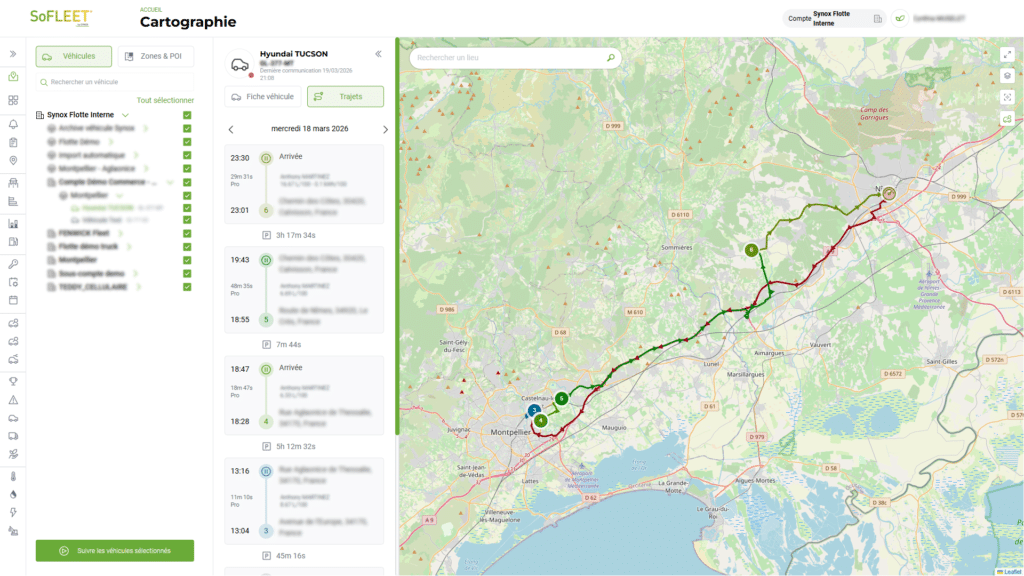
Task: Switch to the Zones & POI tab
Action: click(x=155, y=56)
